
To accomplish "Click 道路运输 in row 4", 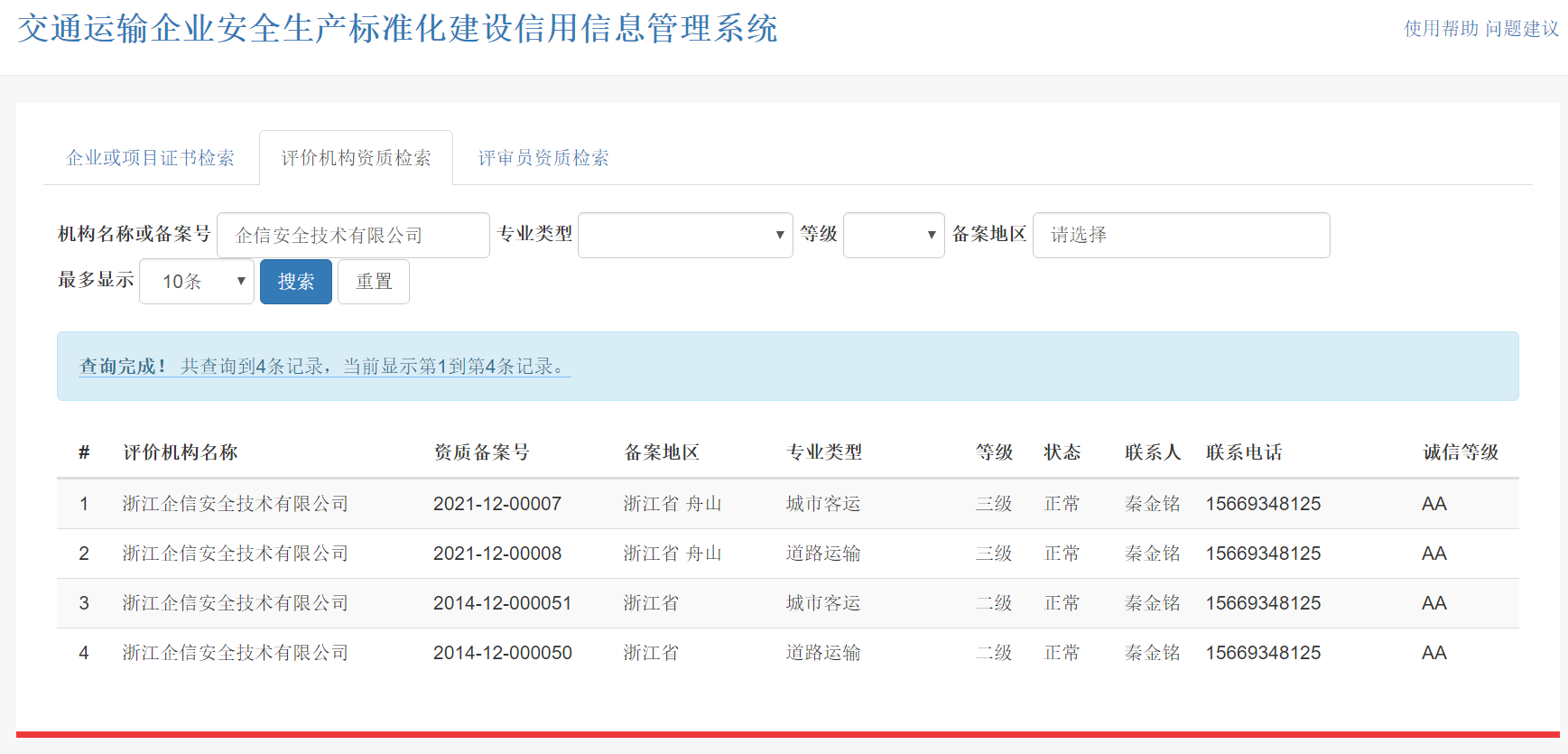I will (x=823, y=653).
